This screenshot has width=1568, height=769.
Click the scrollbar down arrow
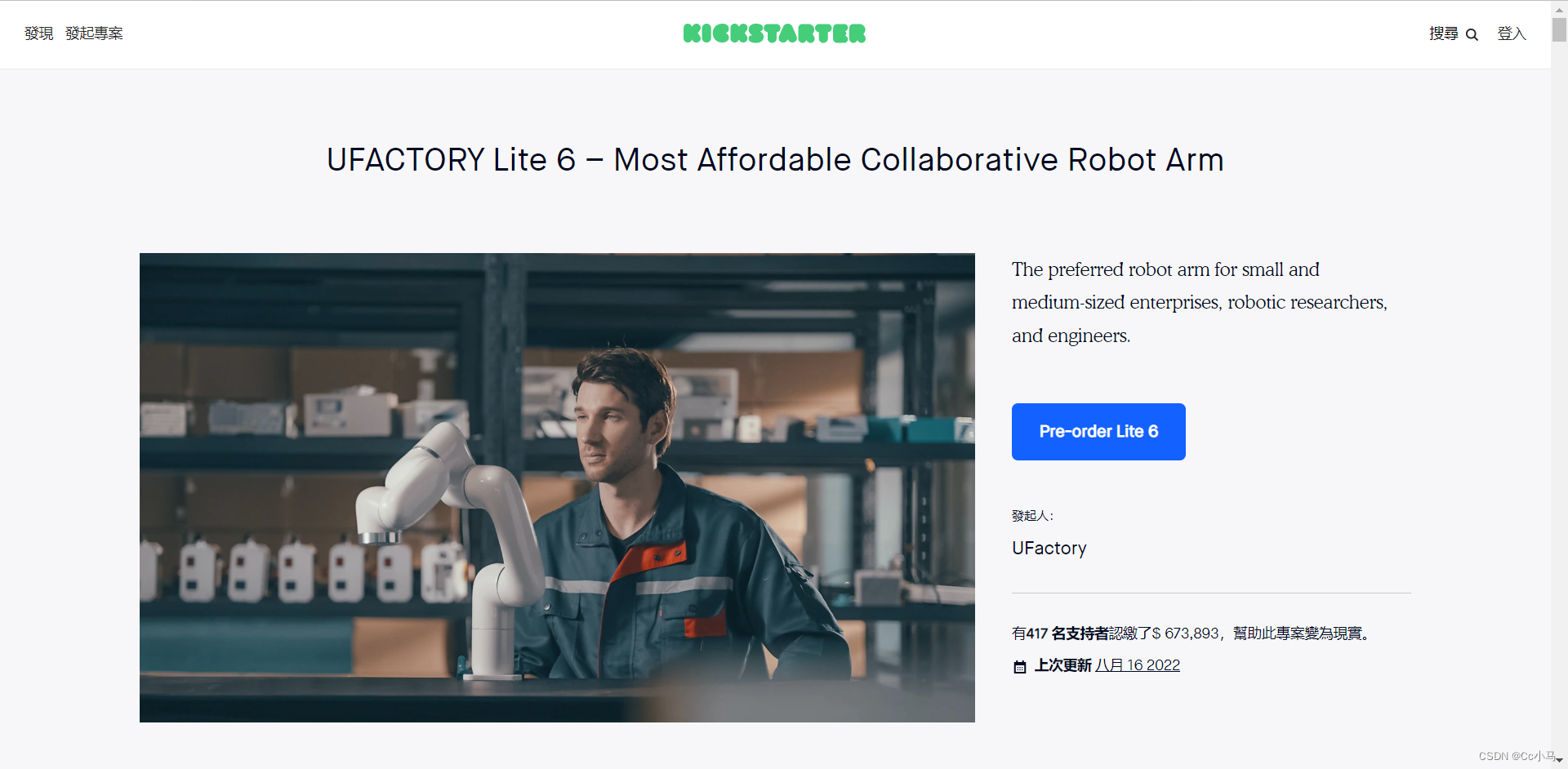point(1559,760)
